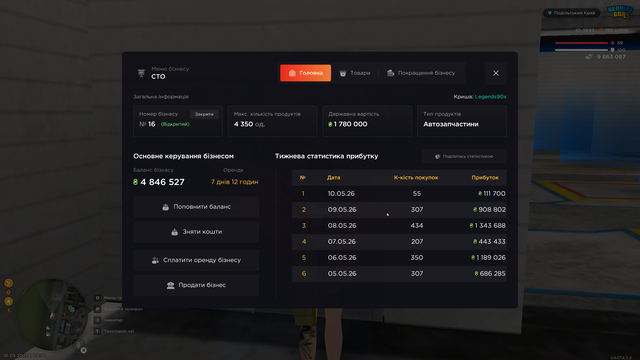Click the home icon in Головна tab

(292, 73)
